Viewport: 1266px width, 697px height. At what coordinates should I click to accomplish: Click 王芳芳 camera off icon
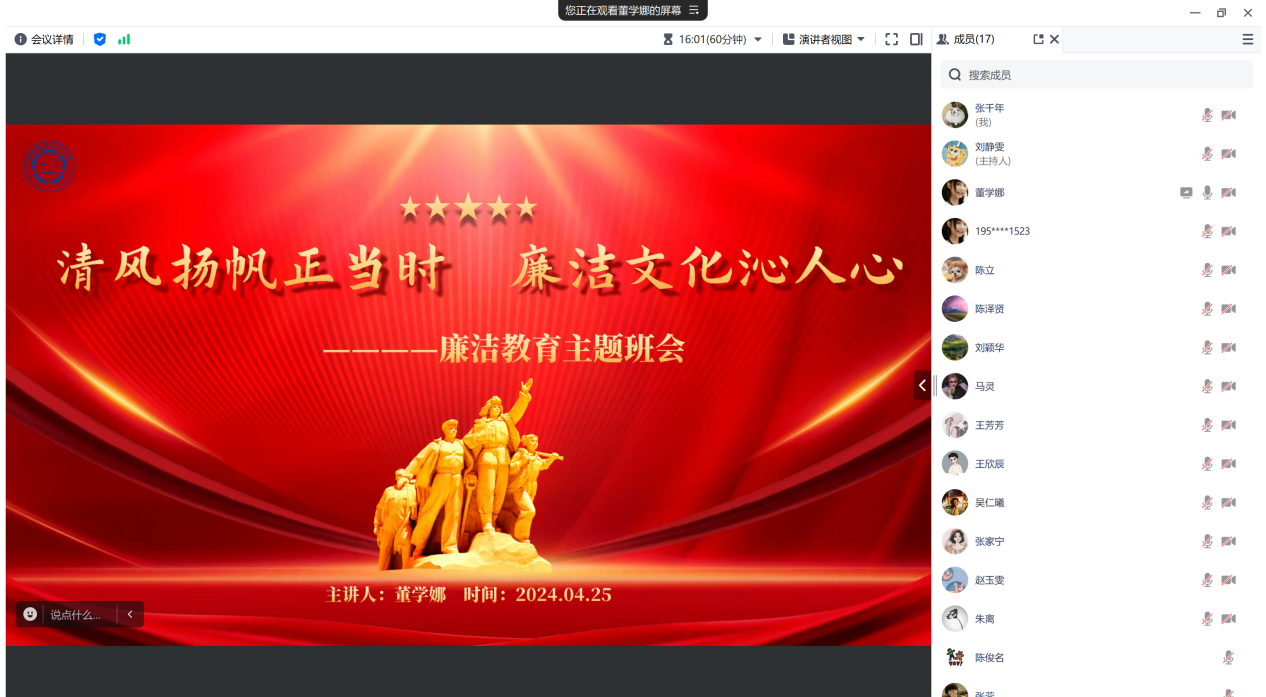click(1229, 425)
